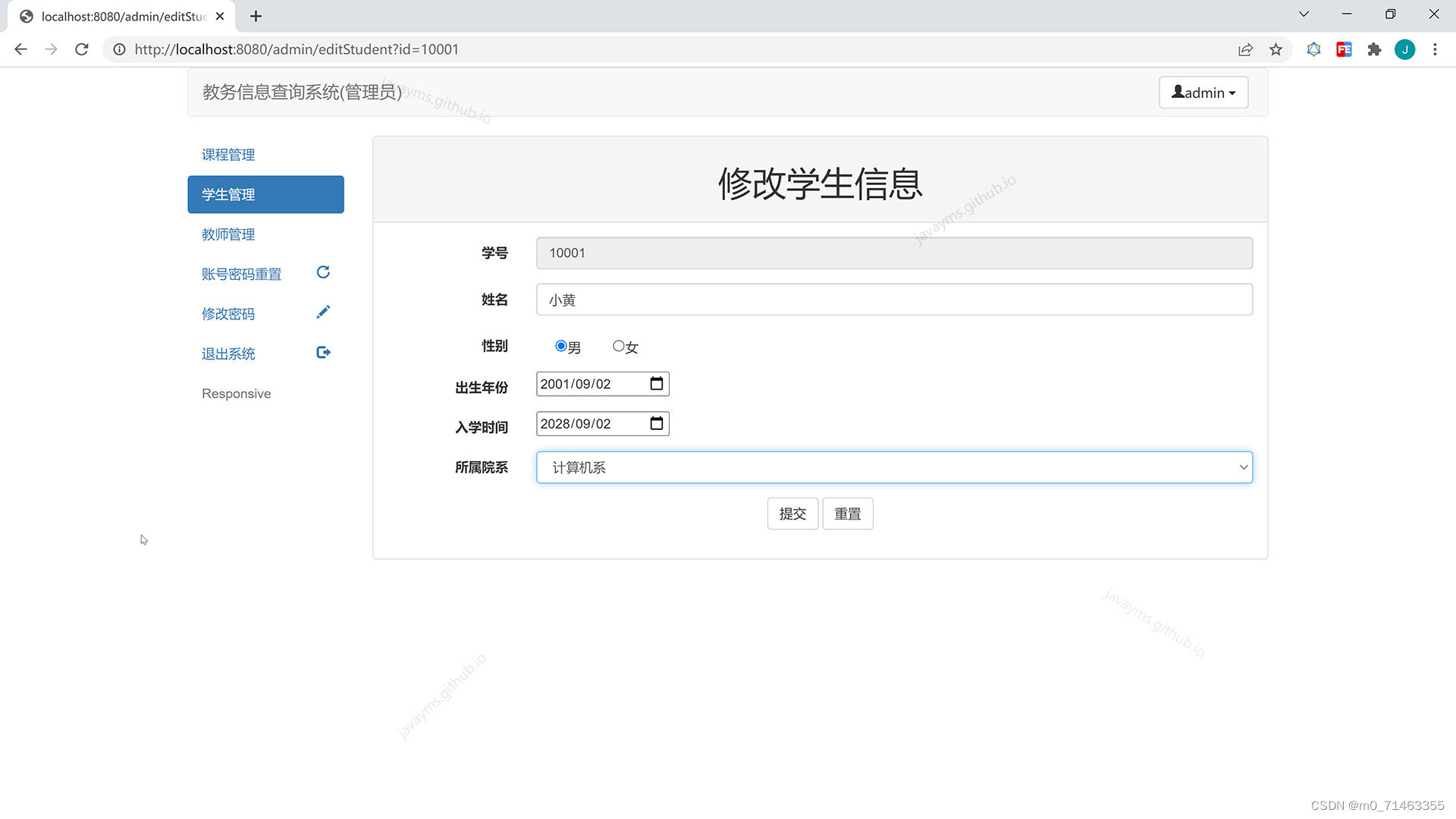Open a new browser tab
This screenshot has height=819, width=1456.
(x=256, y=16)
